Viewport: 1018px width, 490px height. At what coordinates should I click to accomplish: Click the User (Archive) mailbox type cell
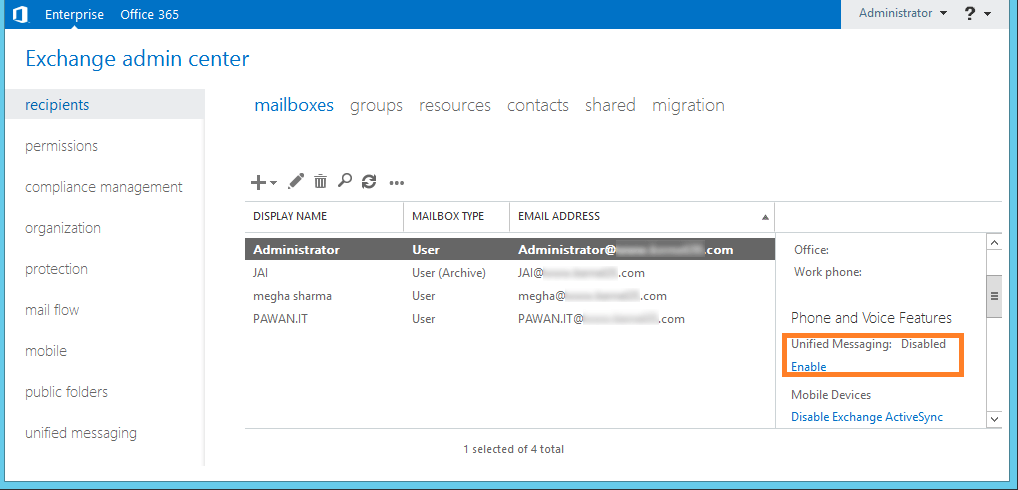click(x=449, y=273)
